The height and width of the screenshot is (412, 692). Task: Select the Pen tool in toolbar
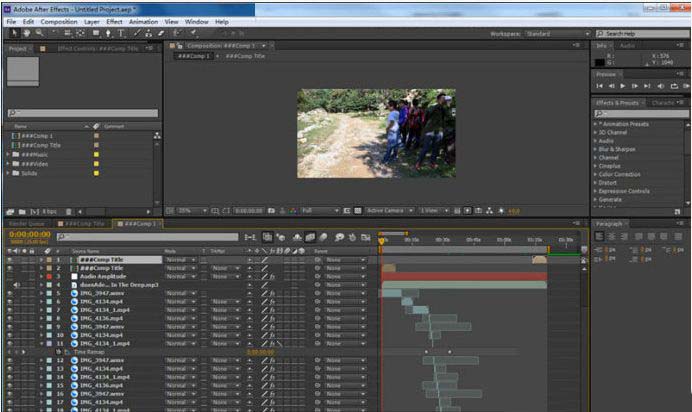(107, 33)
